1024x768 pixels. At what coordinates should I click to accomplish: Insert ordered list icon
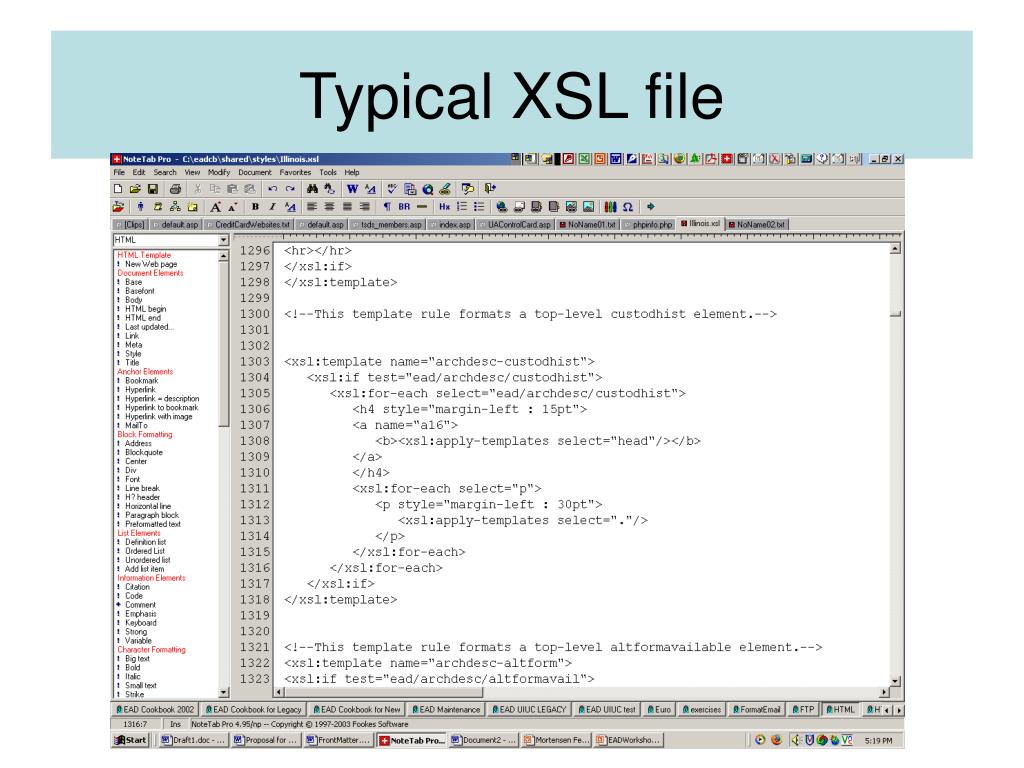click(462, 207)
